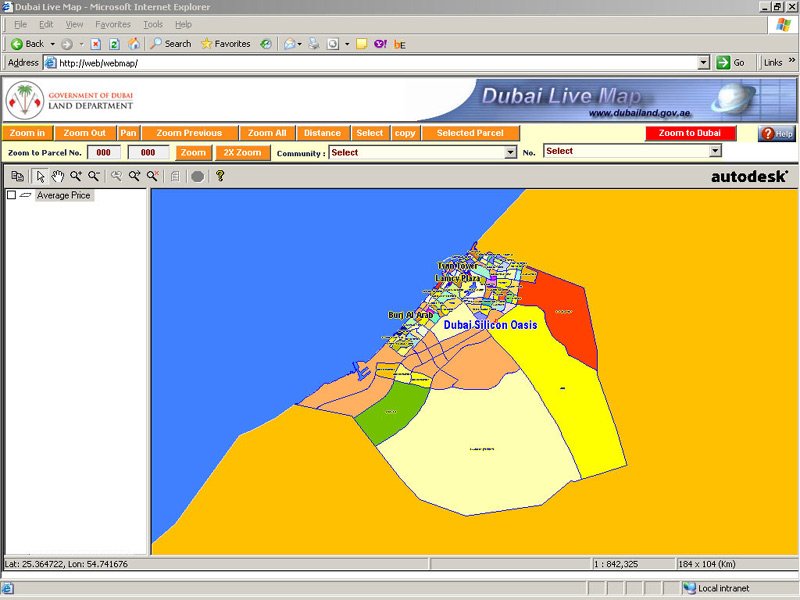
Task: Click the orange copy button
Action: coord(405,133)
